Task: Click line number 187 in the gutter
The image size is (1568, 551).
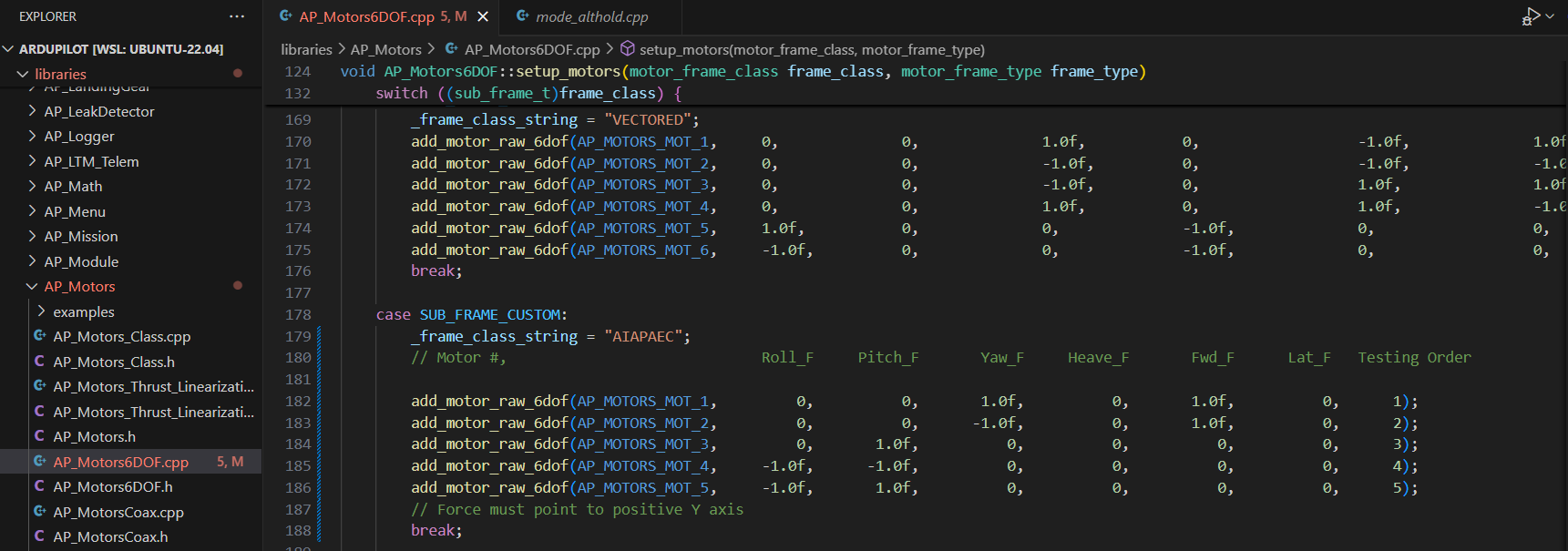Action: click(298, 509)
